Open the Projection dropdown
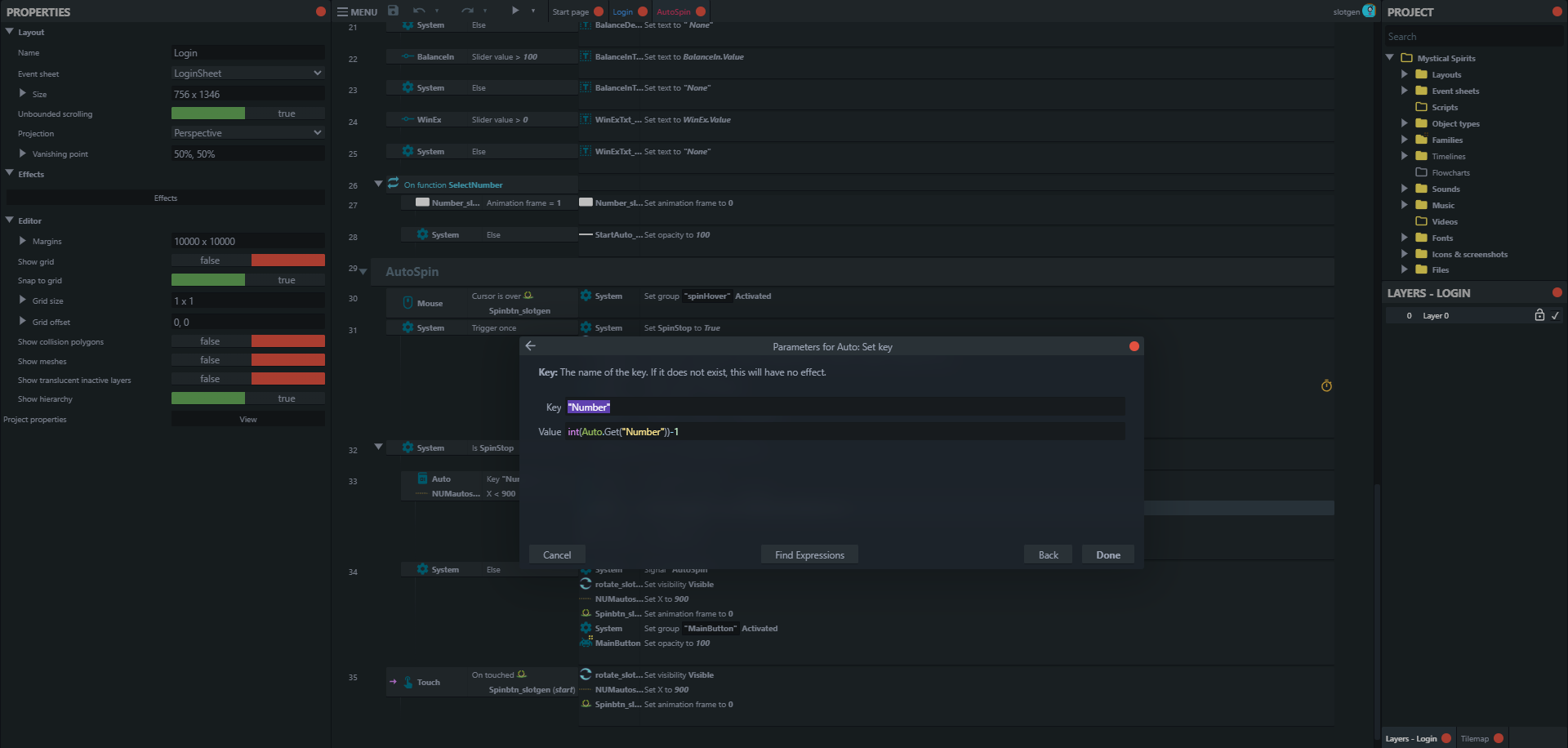1568x748 pixels. pos(248,133)
